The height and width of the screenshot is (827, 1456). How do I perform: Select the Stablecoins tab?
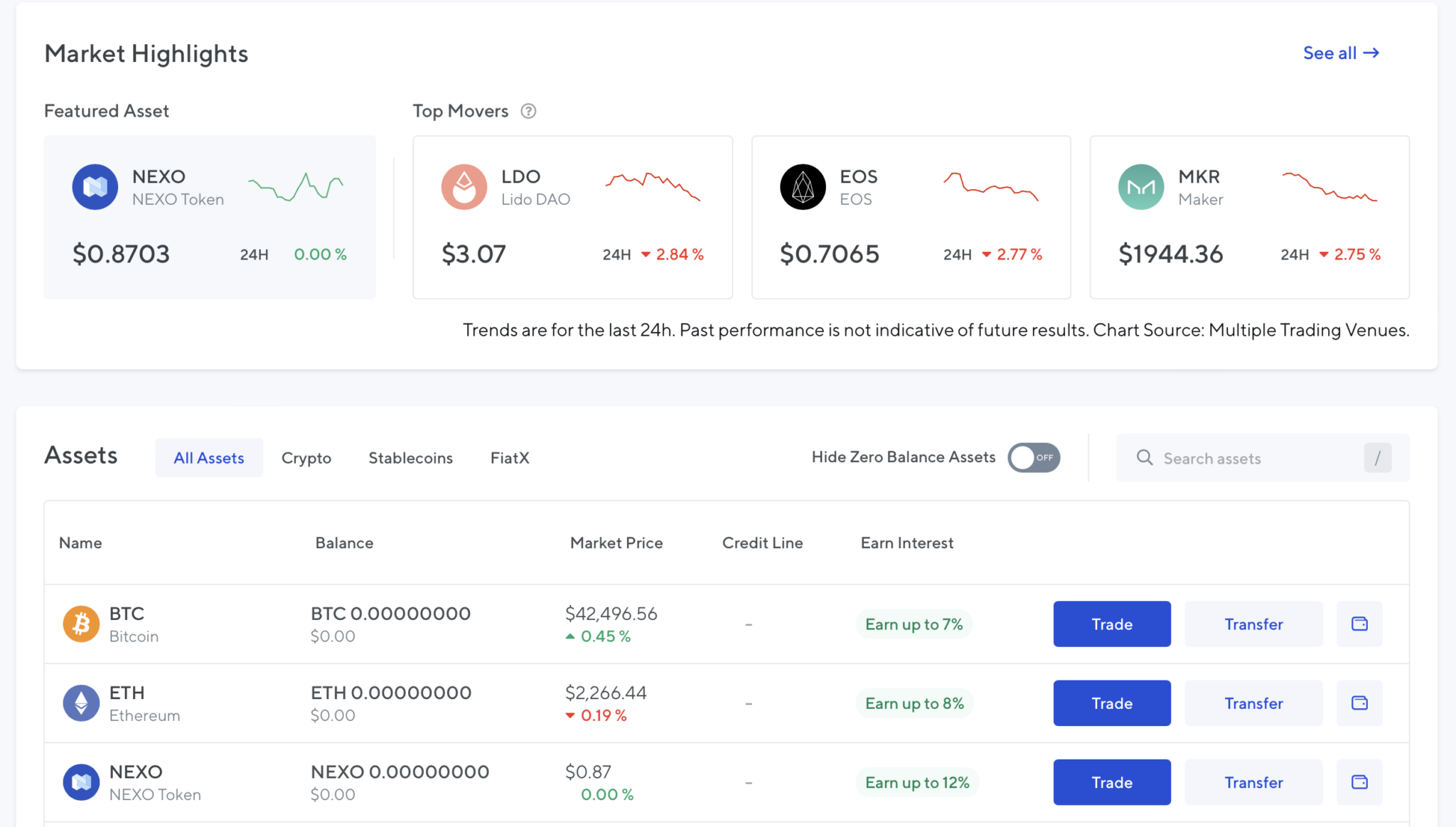[x=411, y=458]
